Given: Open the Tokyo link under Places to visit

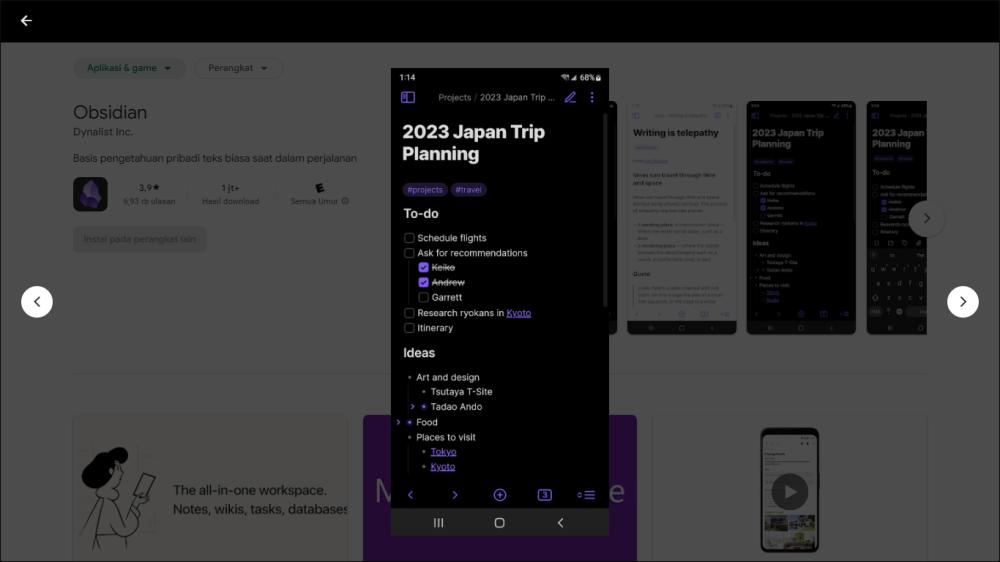Looking at the screenshot, I should pyautogui.click(x=443, y=452).
